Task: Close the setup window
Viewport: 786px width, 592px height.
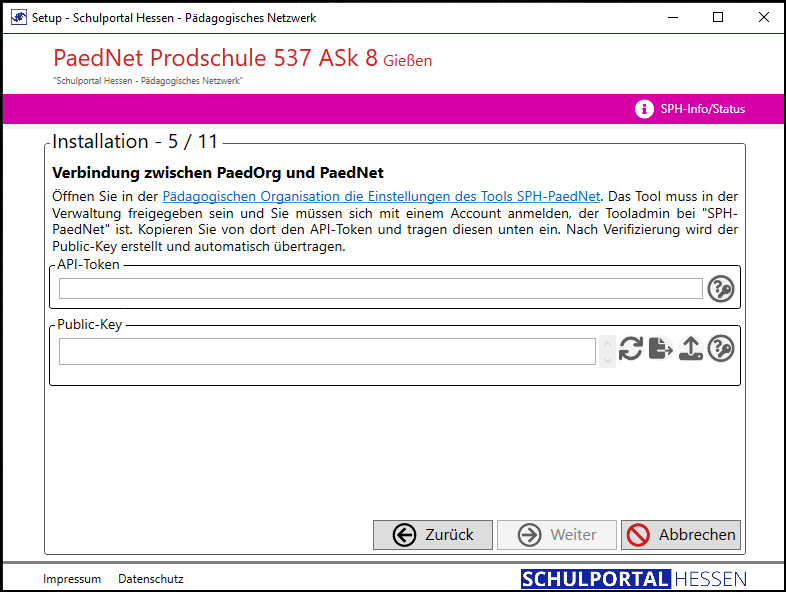Action: point(763,18)
